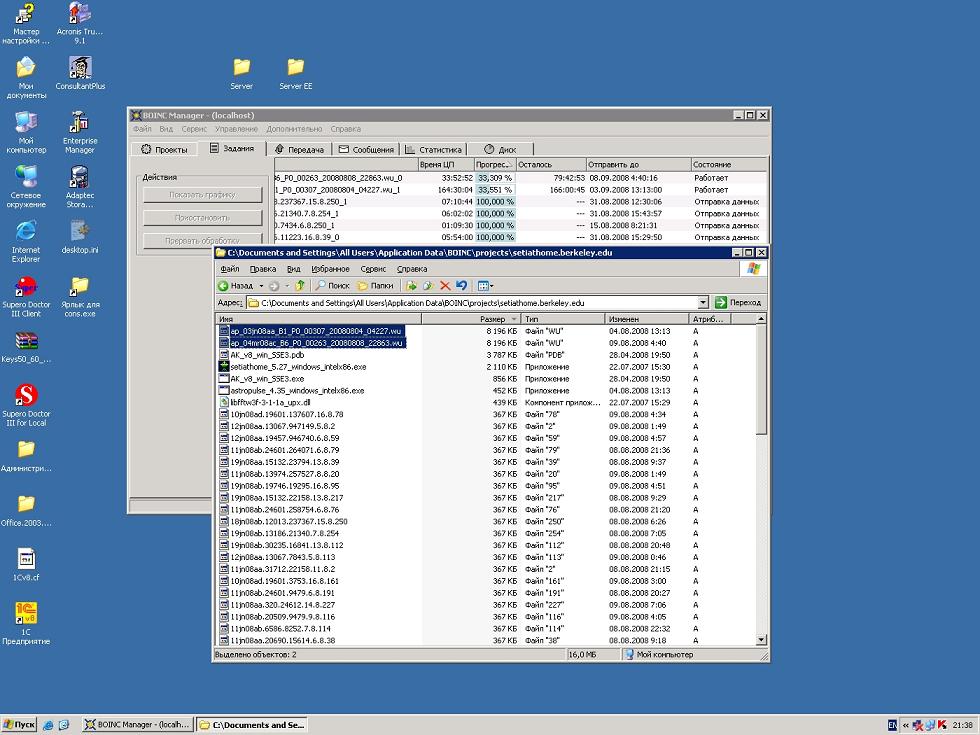Select the setiathome_5.27_windows_intelx86.exe file
Viewport: 980px width, 735px height.
297,366
